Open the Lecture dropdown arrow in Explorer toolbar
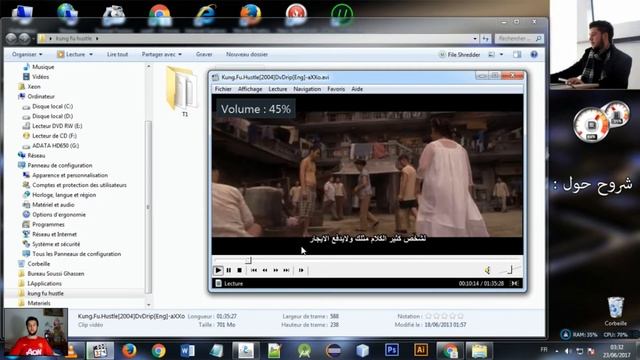Screen dimensions: 640x360 91,54
